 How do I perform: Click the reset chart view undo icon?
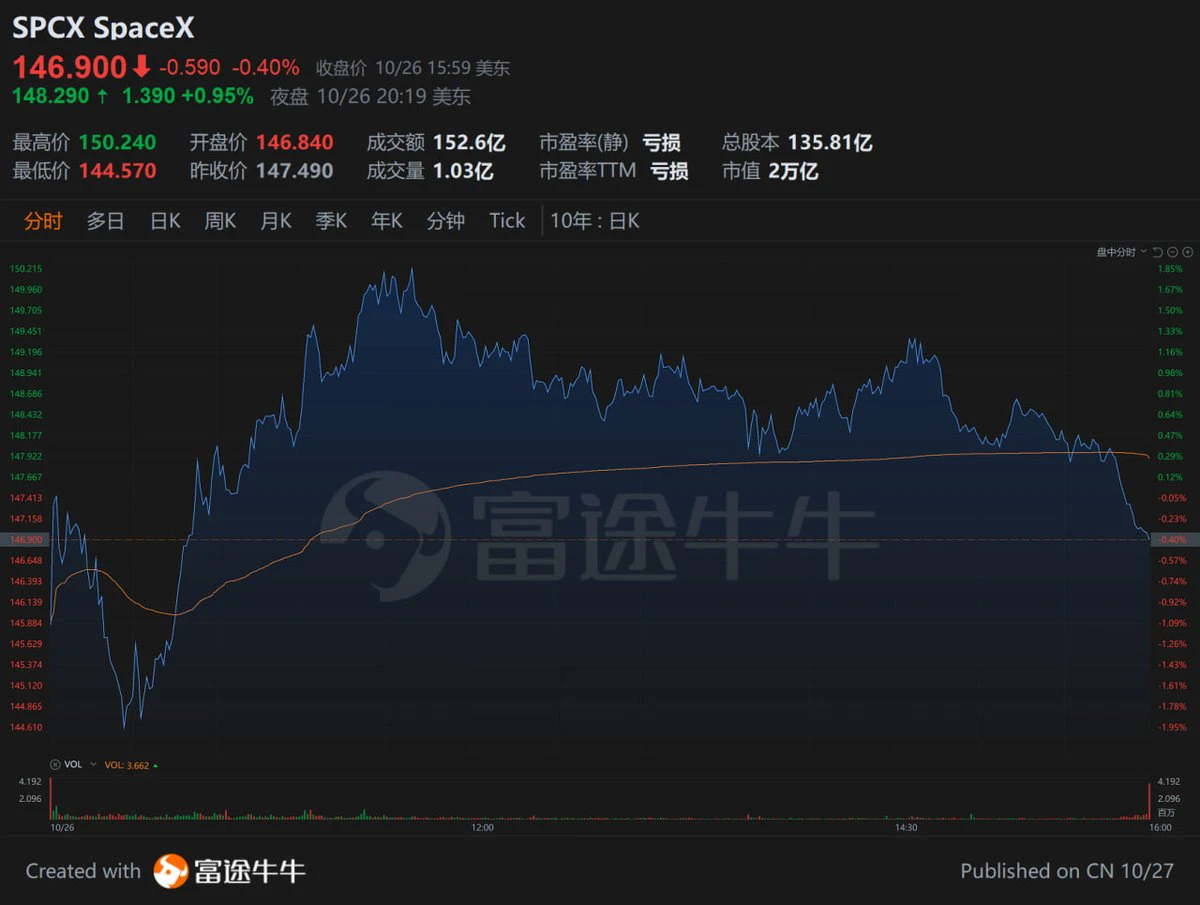click(1157, 252)
